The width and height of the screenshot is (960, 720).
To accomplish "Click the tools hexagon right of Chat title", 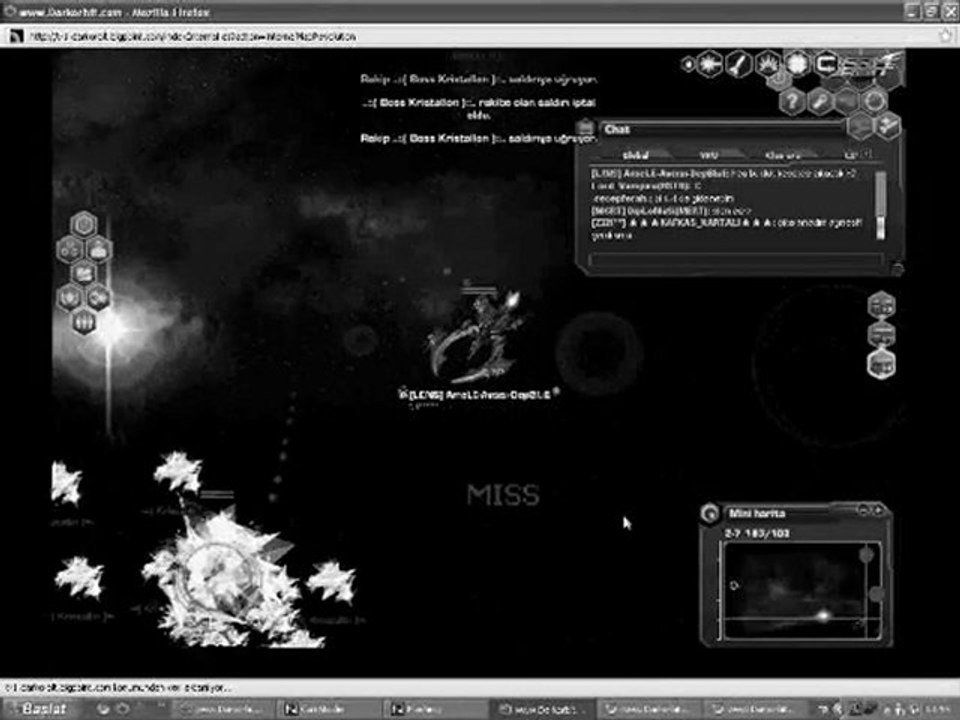I will (887, 126).
